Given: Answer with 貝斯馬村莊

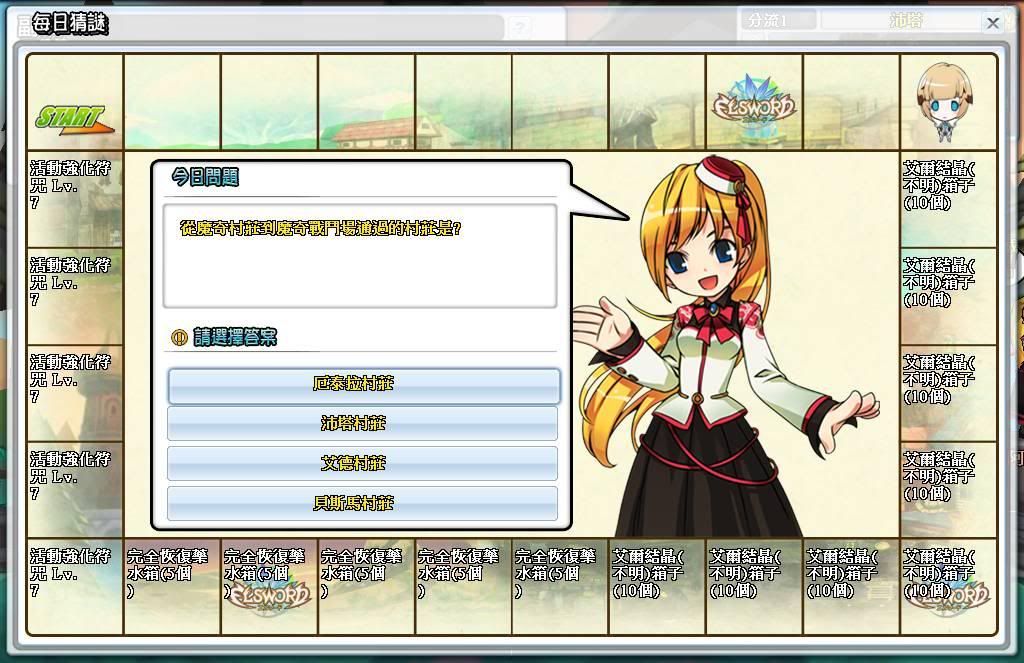Looking at the screenshot, I should click(x=362, y=503).
